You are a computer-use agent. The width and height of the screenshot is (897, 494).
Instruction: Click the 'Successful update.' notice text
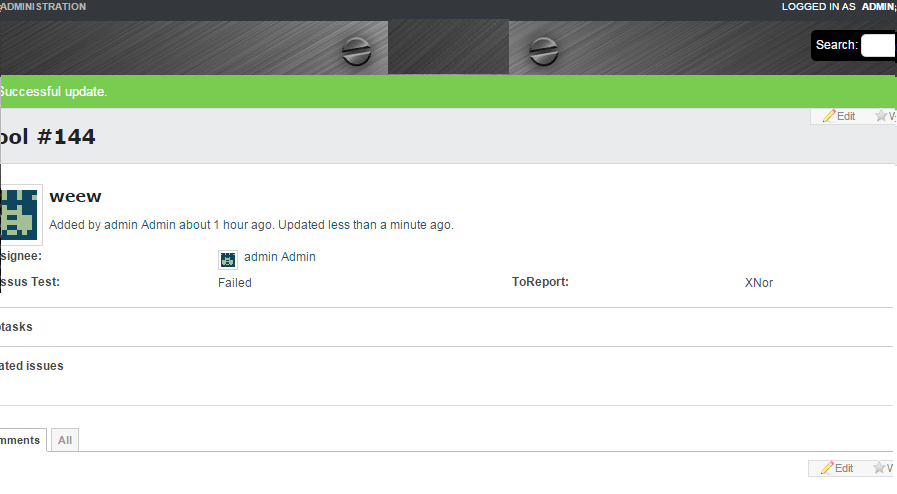point(53,91)
